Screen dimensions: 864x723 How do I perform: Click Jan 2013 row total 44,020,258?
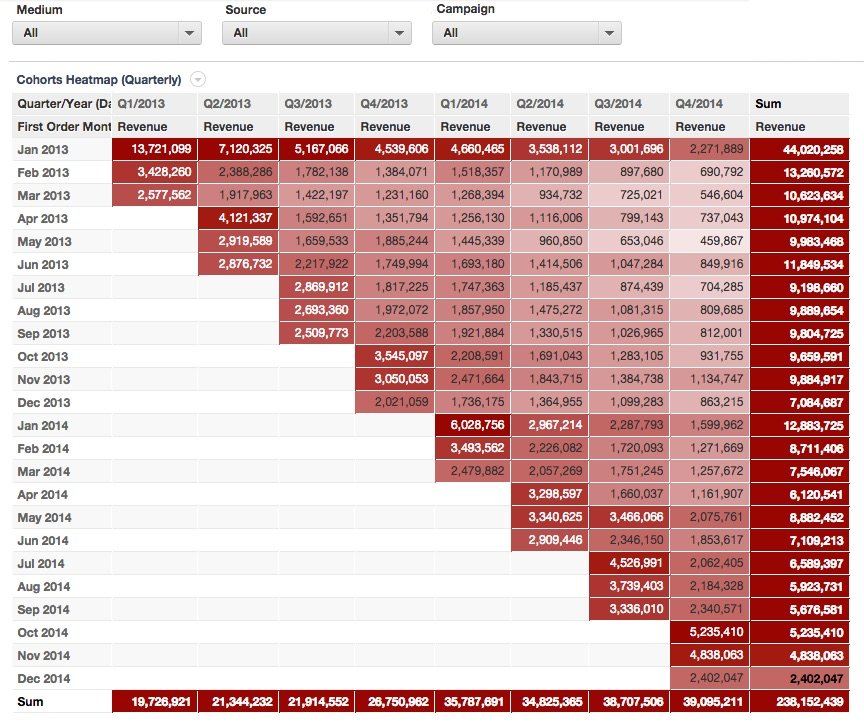(x=800, y=150)
